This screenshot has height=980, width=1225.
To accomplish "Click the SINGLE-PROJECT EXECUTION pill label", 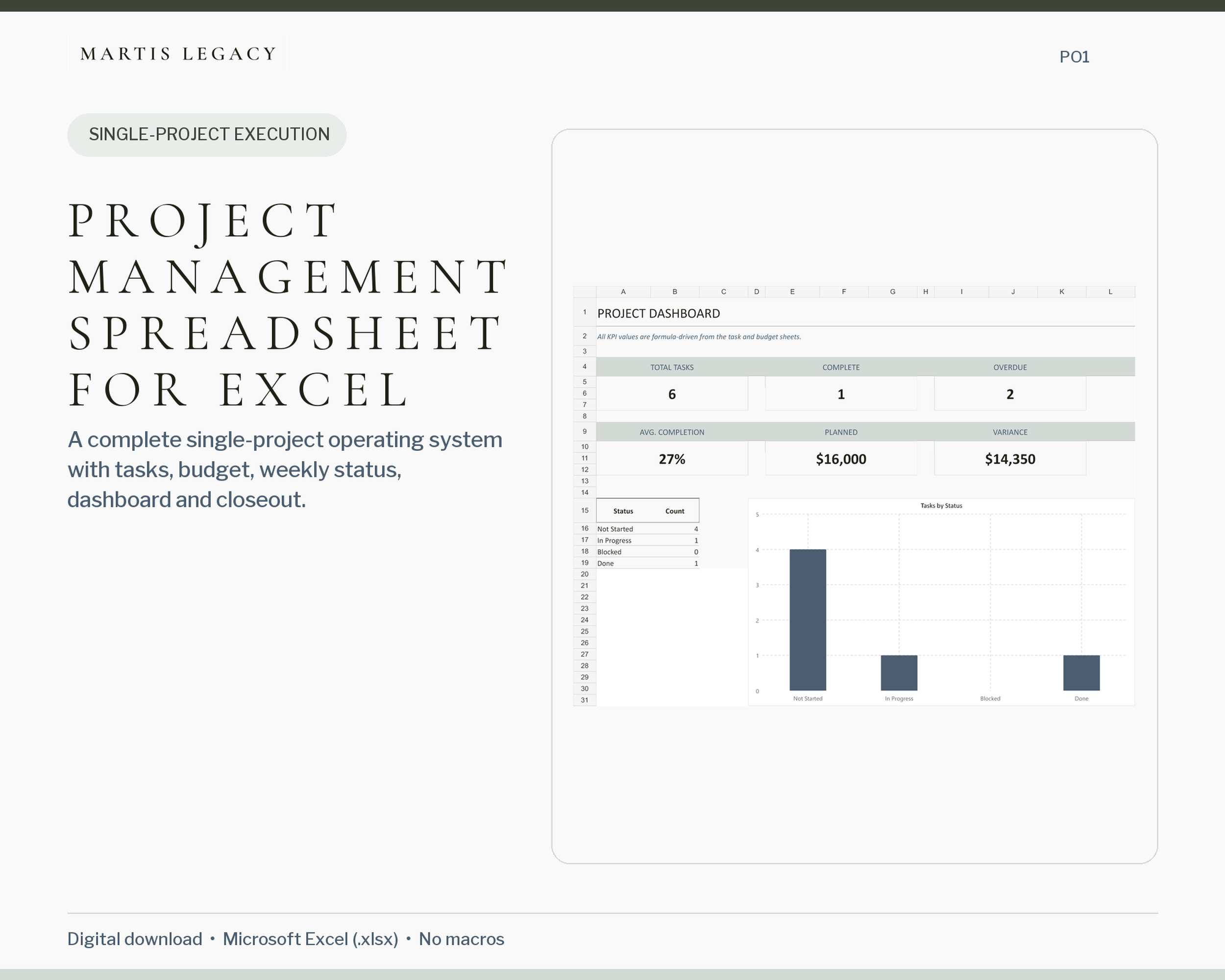I will [x=207, y=135].
